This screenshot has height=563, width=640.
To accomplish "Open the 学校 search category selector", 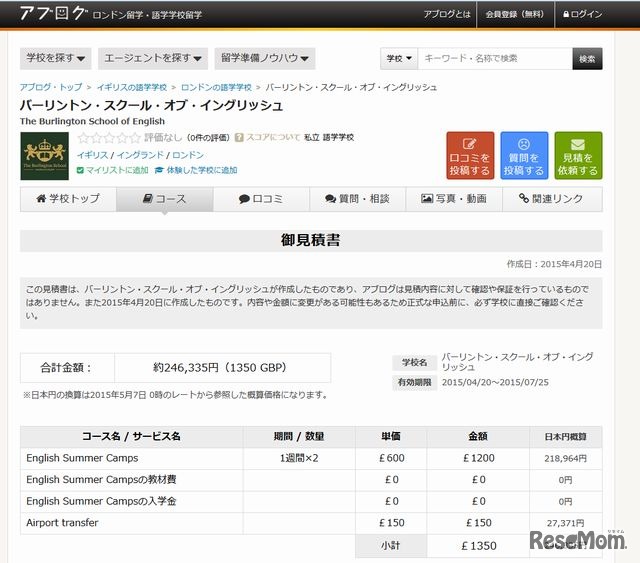I will [399, 59].
